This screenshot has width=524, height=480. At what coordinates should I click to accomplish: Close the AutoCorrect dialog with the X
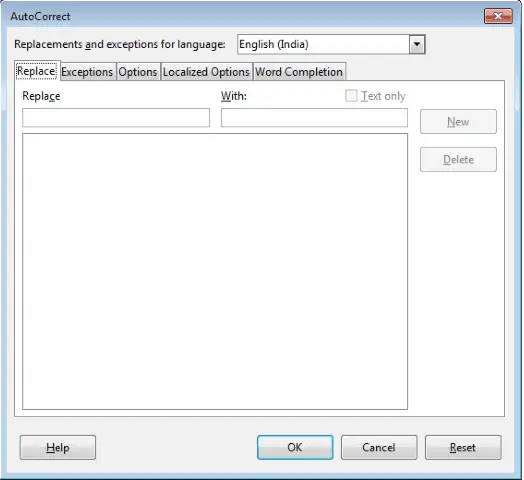[x=498, y=16]
